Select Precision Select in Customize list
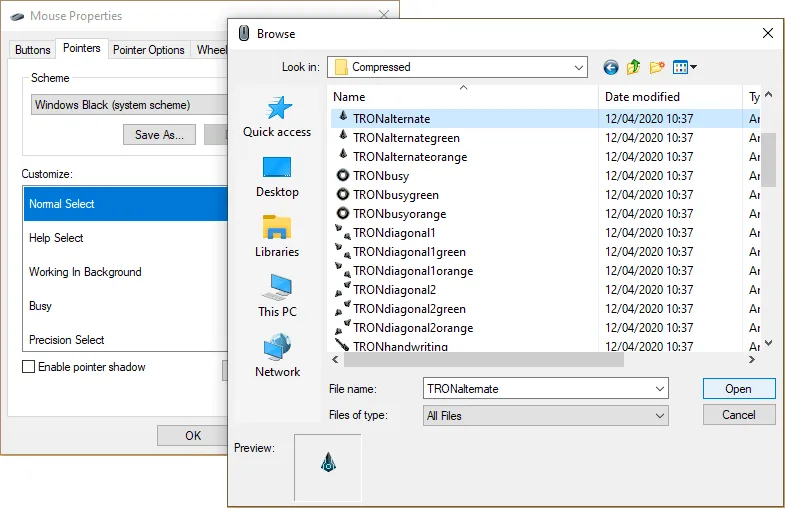 pyautogui.click(x=126, y=340)
